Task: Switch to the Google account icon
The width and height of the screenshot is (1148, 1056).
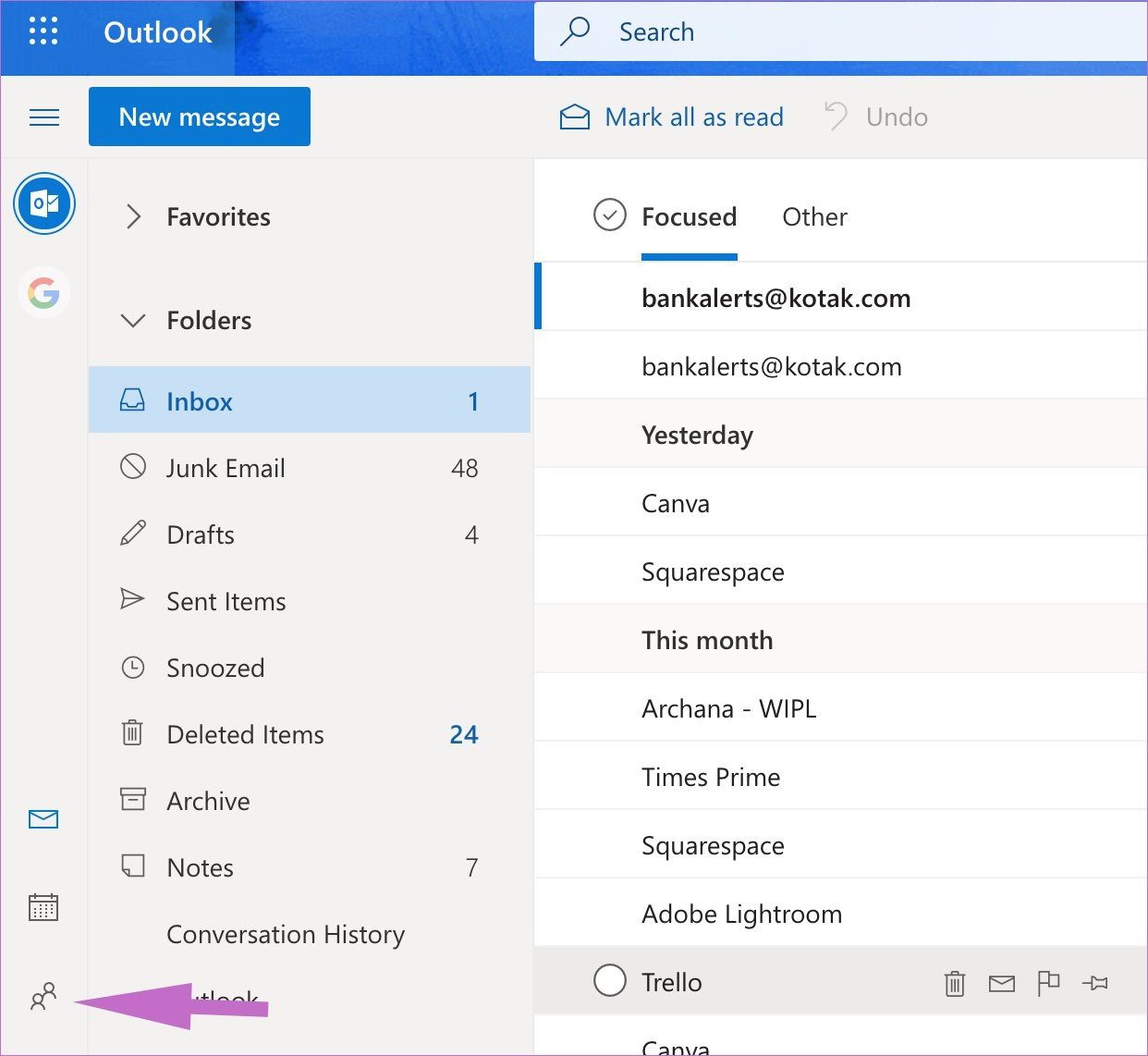Action: (x=44, y=293)
